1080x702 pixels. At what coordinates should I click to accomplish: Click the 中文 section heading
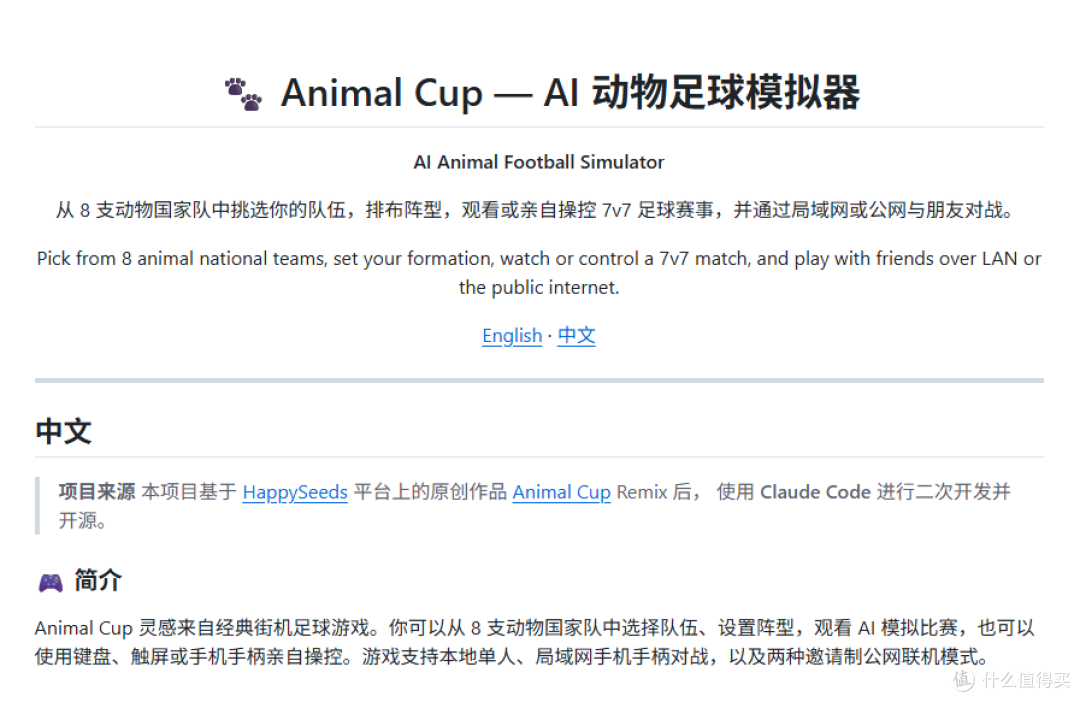[x=63, y=431]
